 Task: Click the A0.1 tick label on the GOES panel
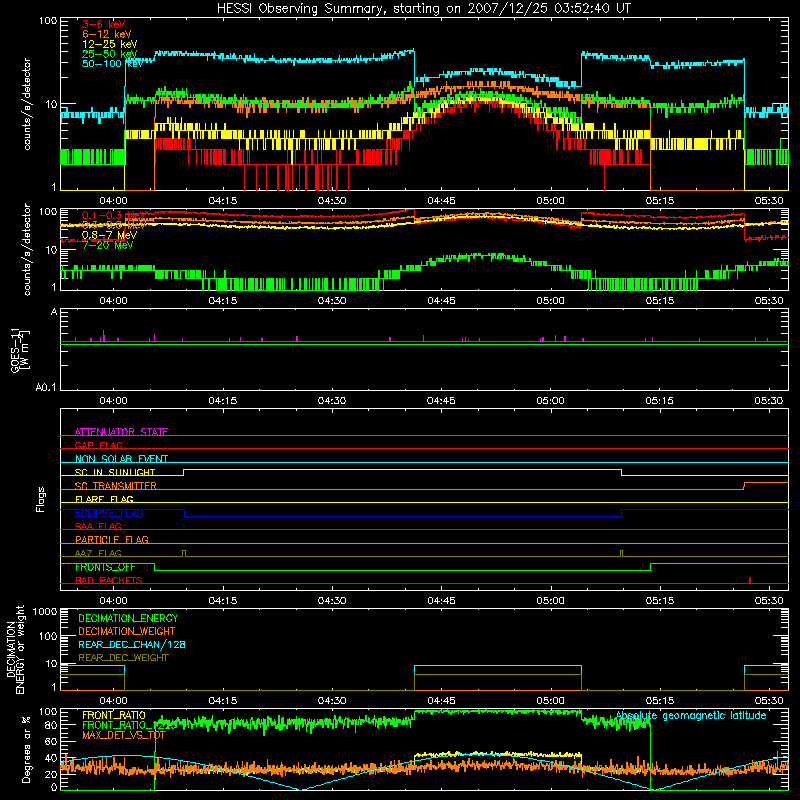click(46, 388)
